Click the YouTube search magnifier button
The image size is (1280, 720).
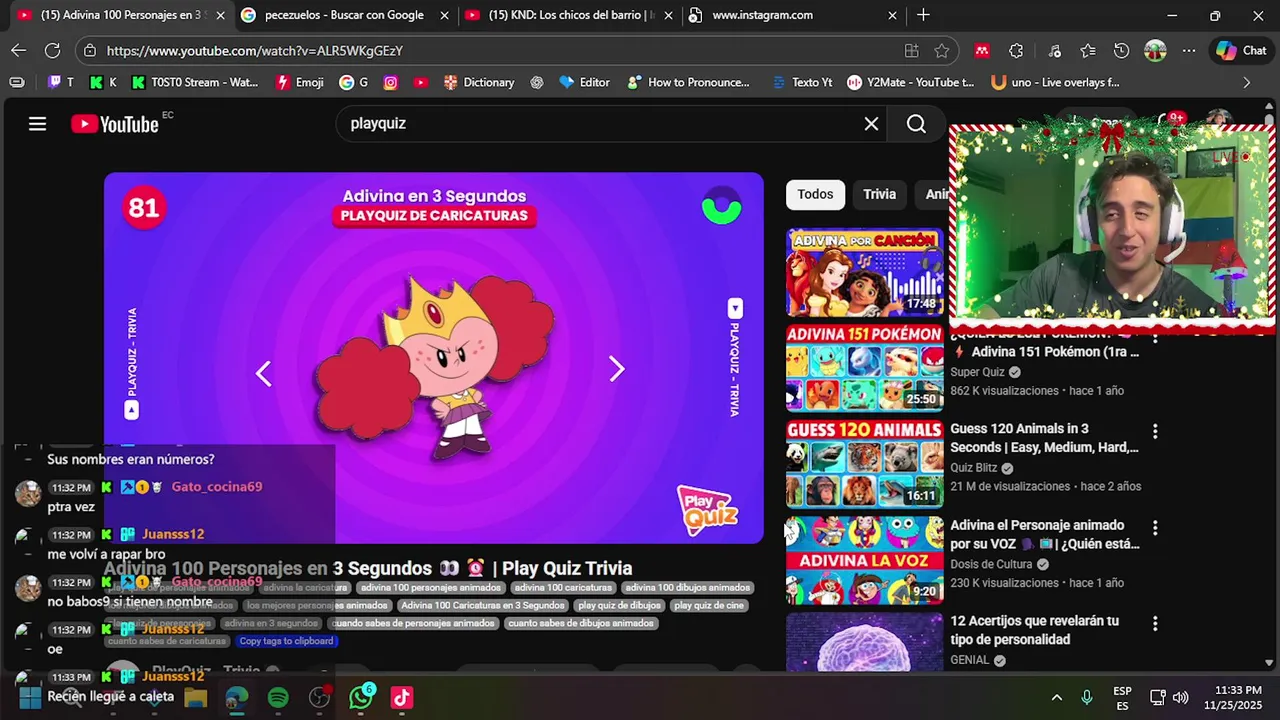[916, 124]
